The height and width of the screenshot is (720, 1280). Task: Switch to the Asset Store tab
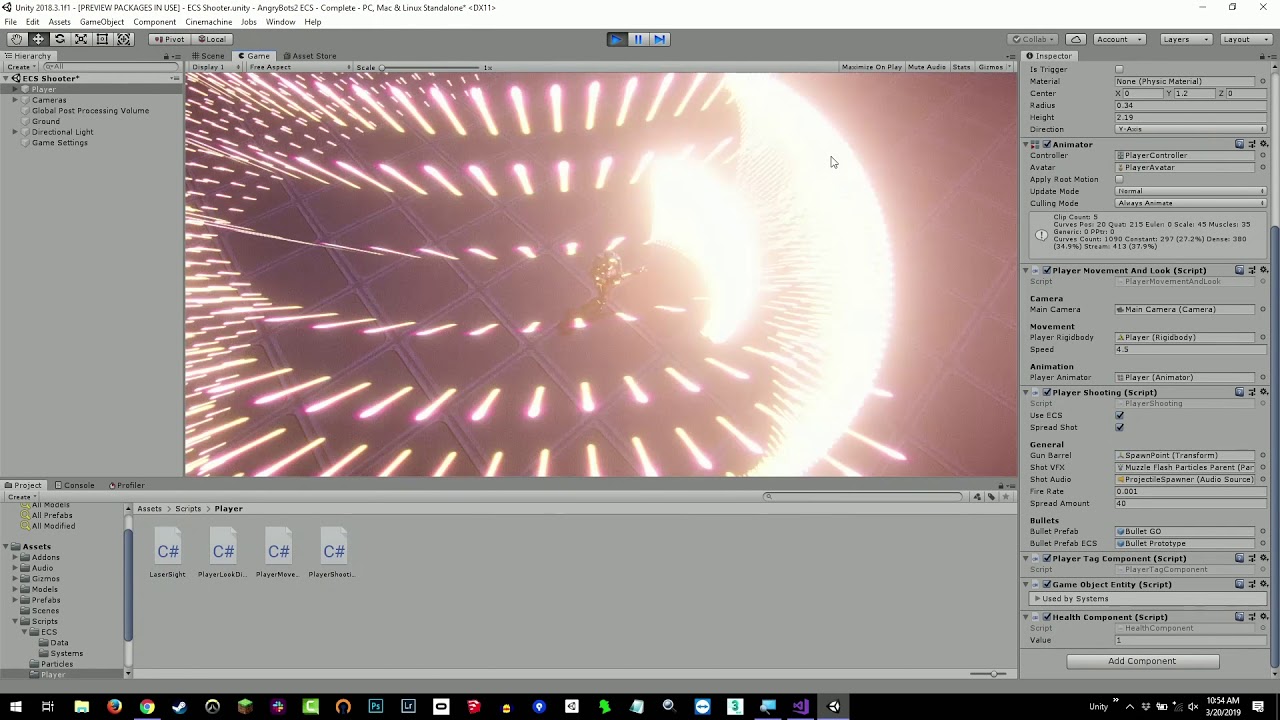[309, 56]
